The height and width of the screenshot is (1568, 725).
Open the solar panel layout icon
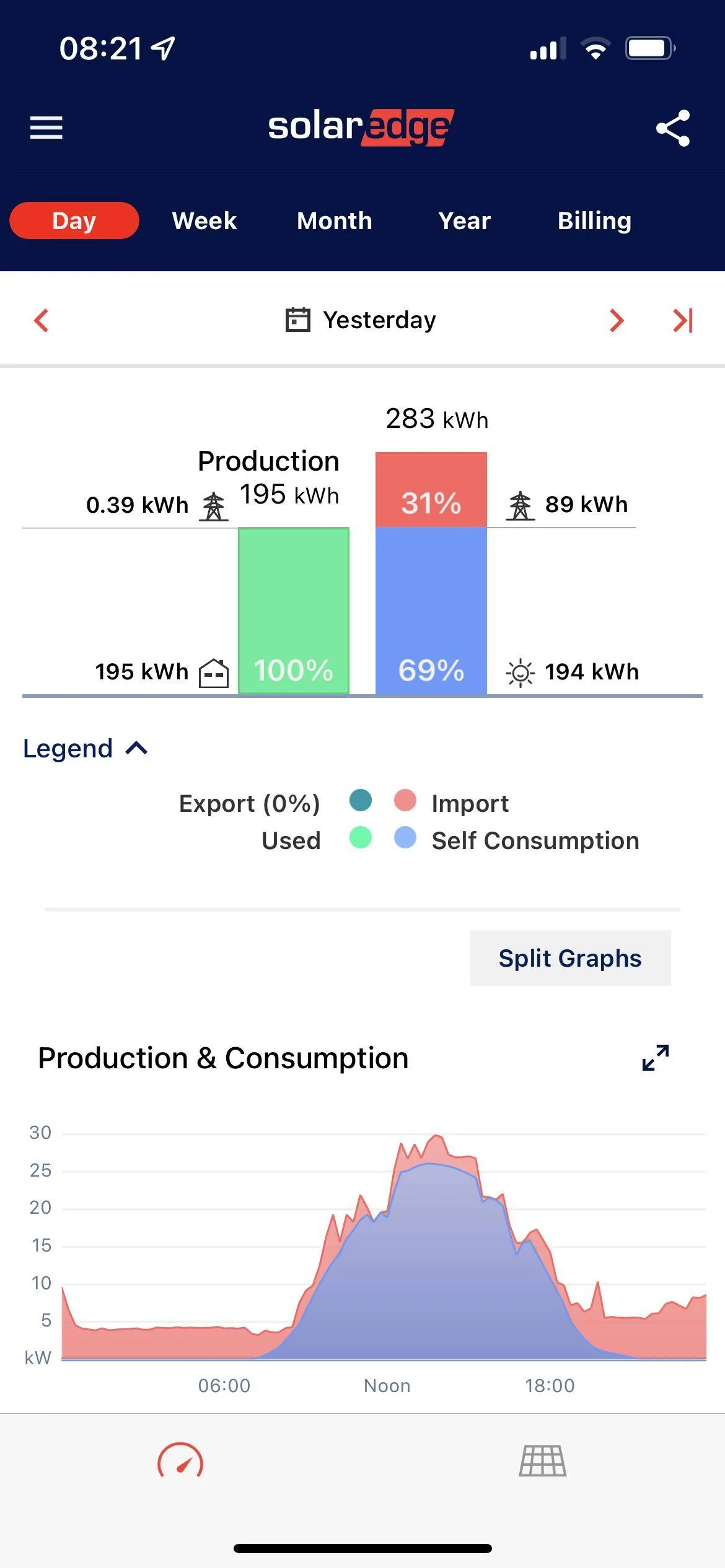click(543, 1461)
